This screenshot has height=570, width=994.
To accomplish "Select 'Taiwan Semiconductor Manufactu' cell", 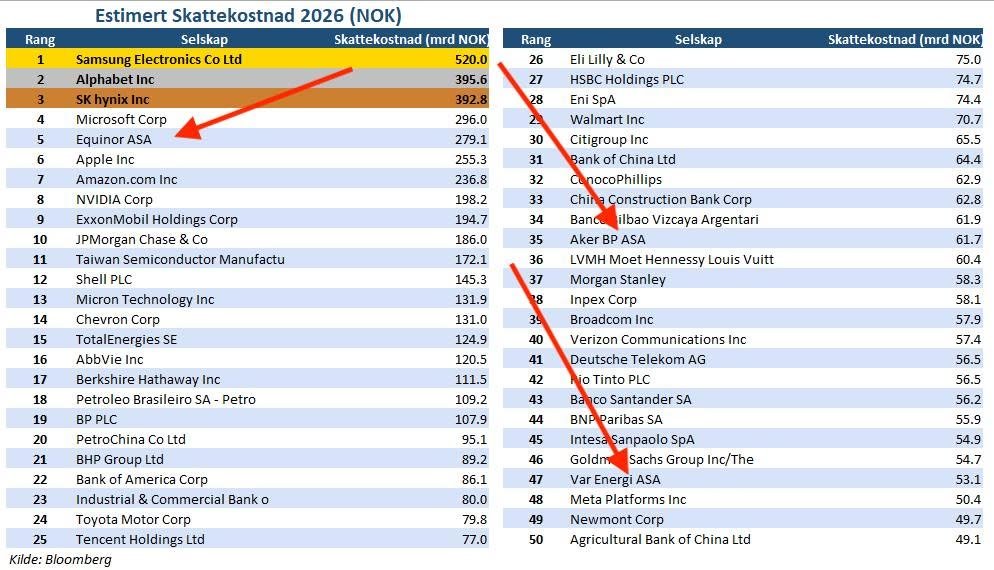I will 180,259.
